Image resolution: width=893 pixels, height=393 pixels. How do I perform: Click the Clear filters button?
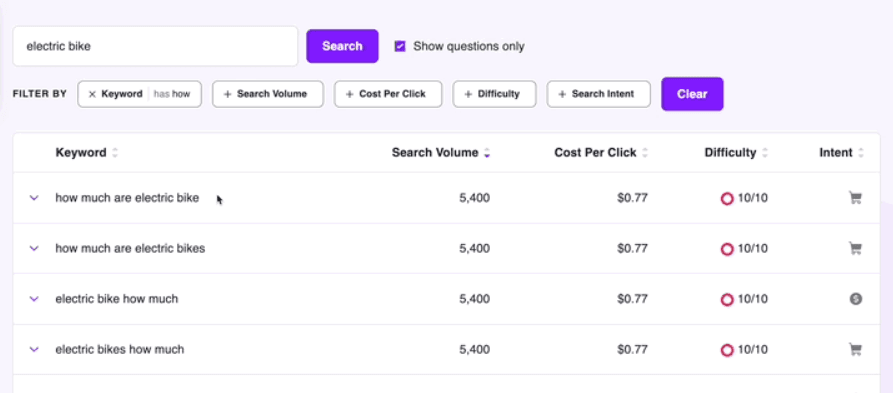click(692, 94)
